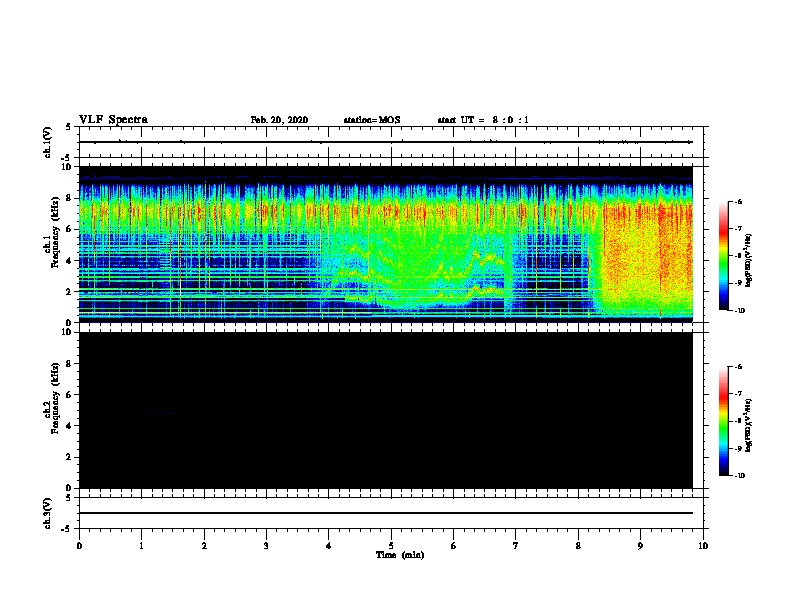Viewport: 792px width, 612px height.
Task: Select the ch.1 "Frequency (kHz)" axis label
Action: [x=55, y=232]
